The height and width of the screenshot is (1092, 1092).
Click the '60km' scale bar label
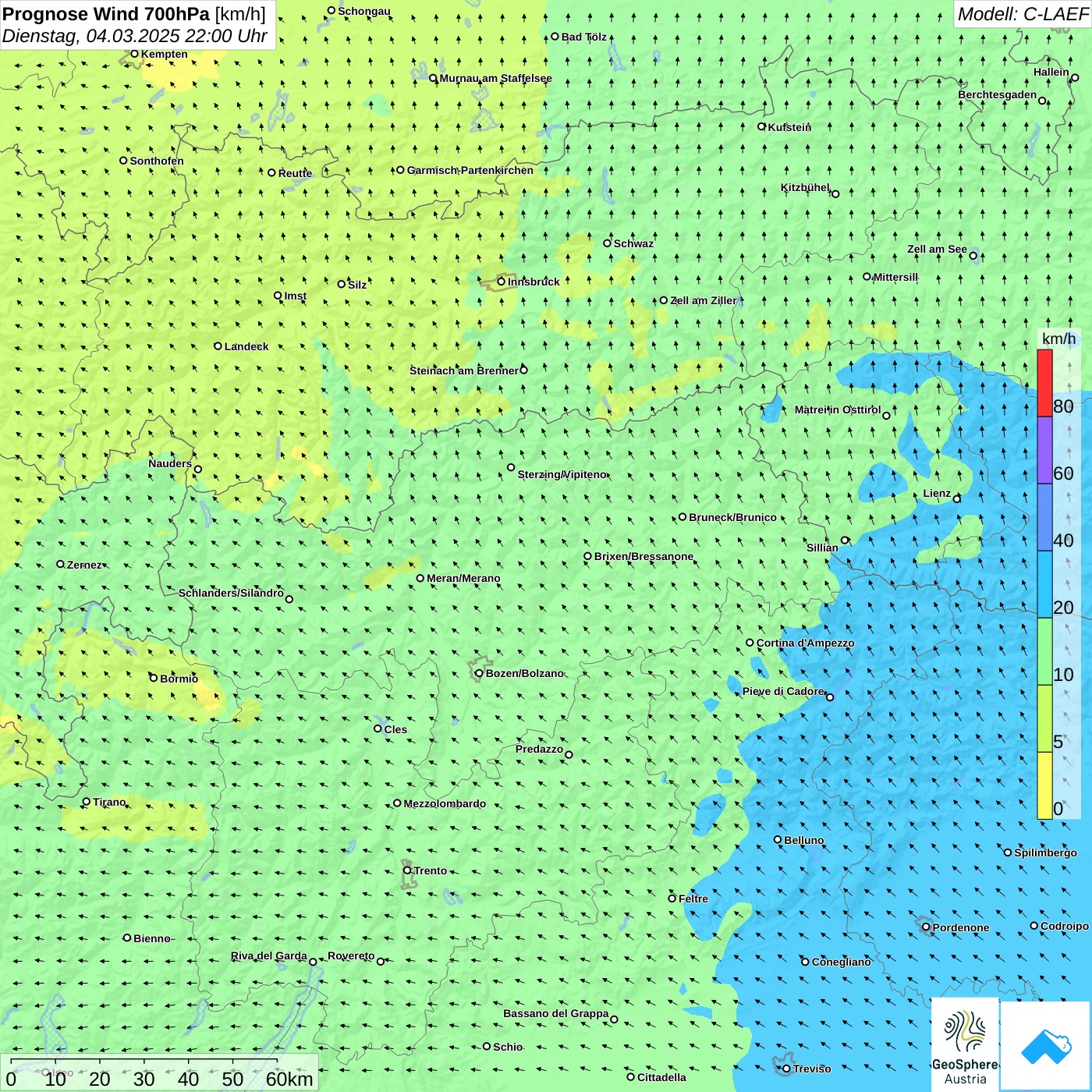(289, 1079)
